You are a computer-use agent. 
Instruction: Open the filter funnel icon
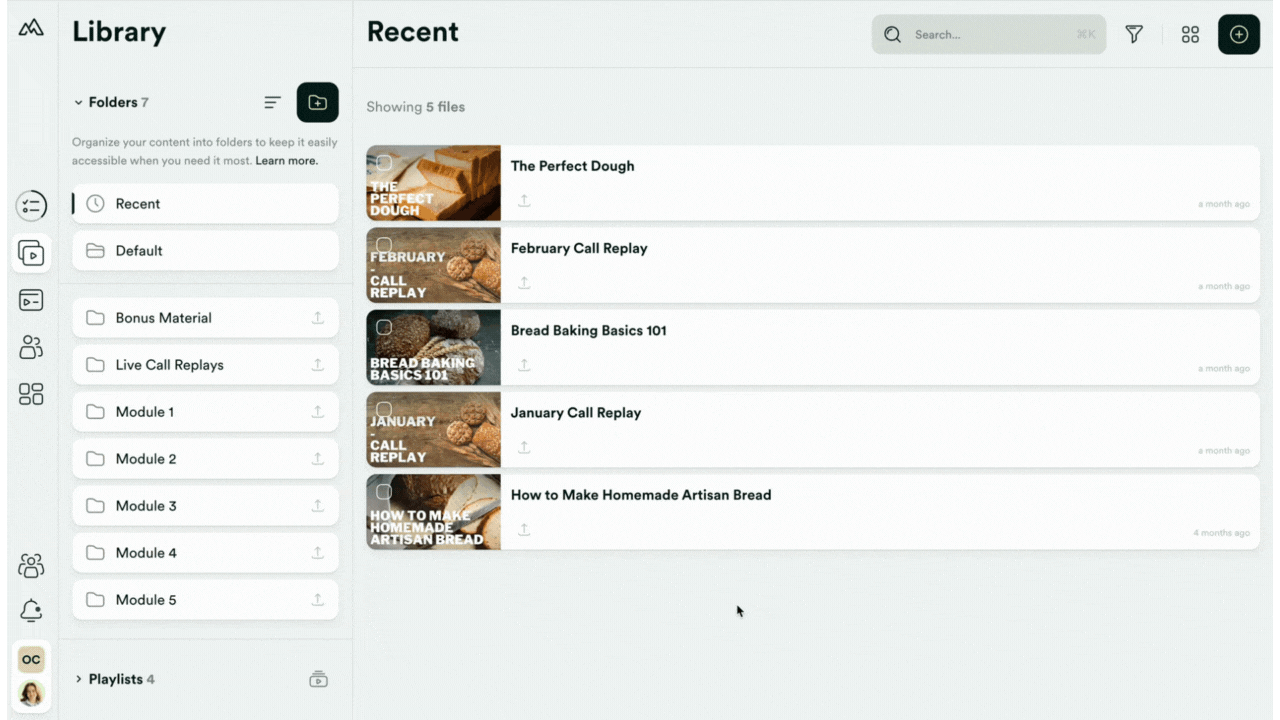[1134, 34]
